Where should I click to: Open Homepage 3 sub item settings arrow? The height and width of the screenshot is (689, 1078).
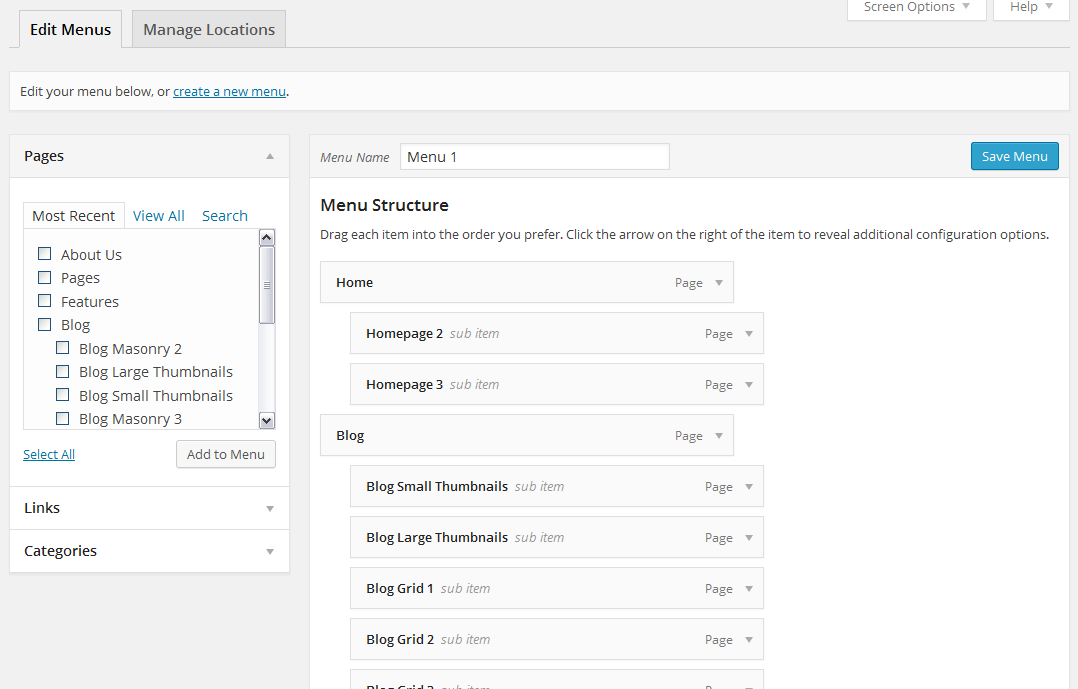point(748,385)
